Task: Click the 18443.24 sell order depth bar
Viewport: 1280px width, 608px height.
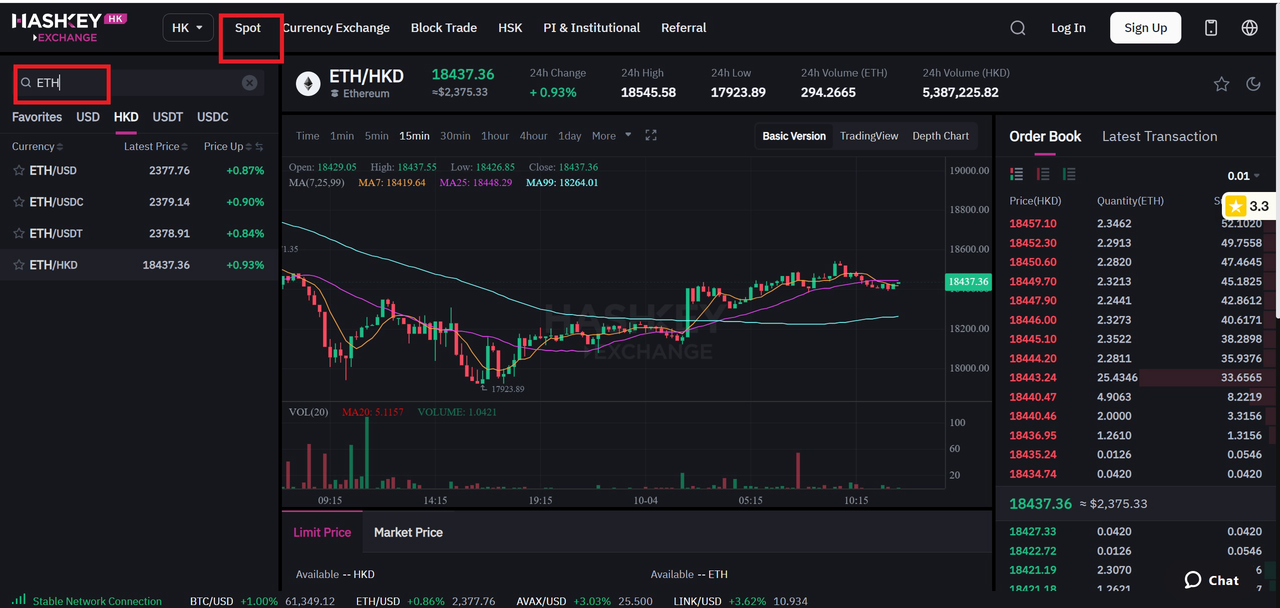Action: pyautogui.click(x=1200, y=378)
